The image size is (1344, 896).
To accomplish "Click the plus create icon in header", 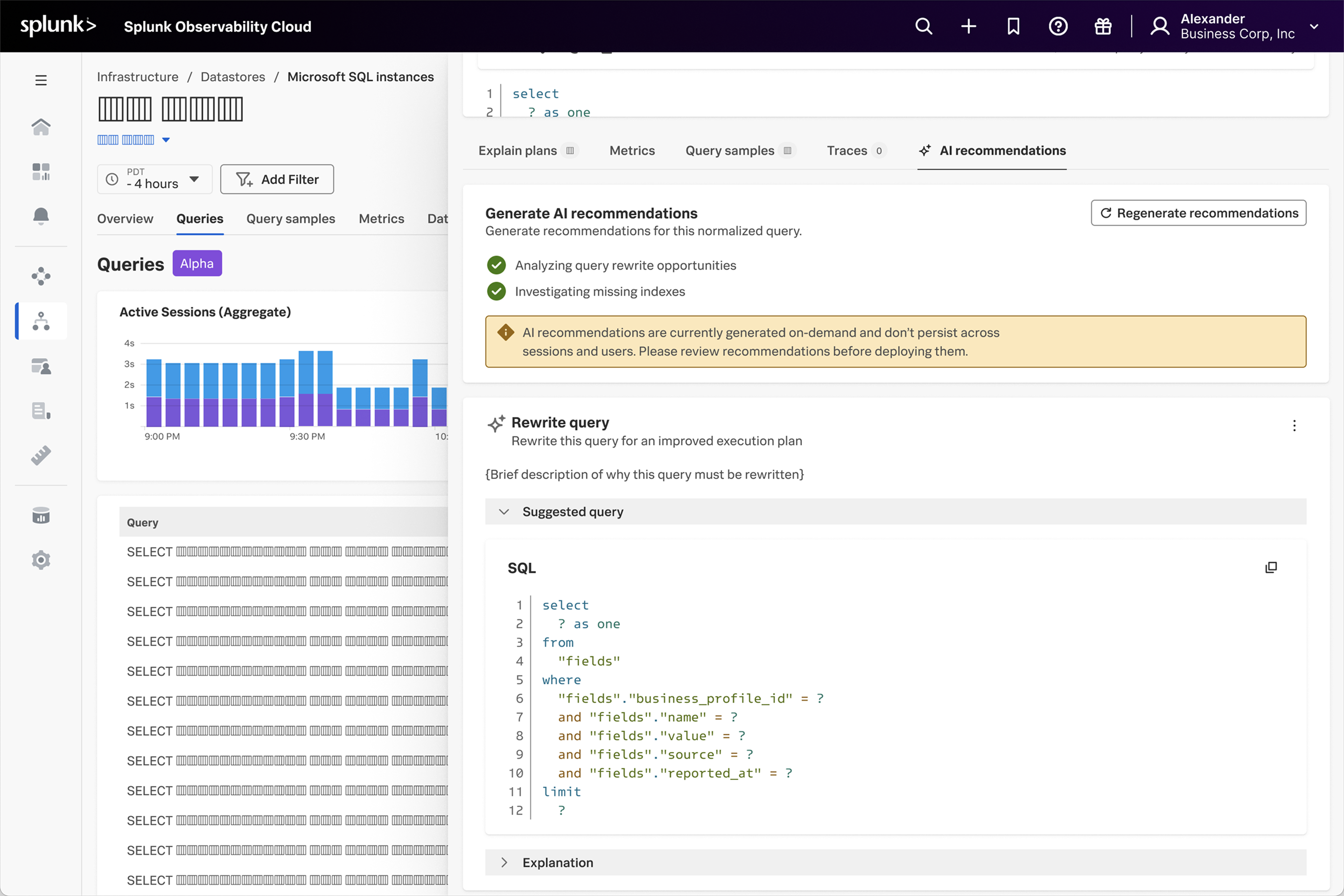I will coord(969,26).
